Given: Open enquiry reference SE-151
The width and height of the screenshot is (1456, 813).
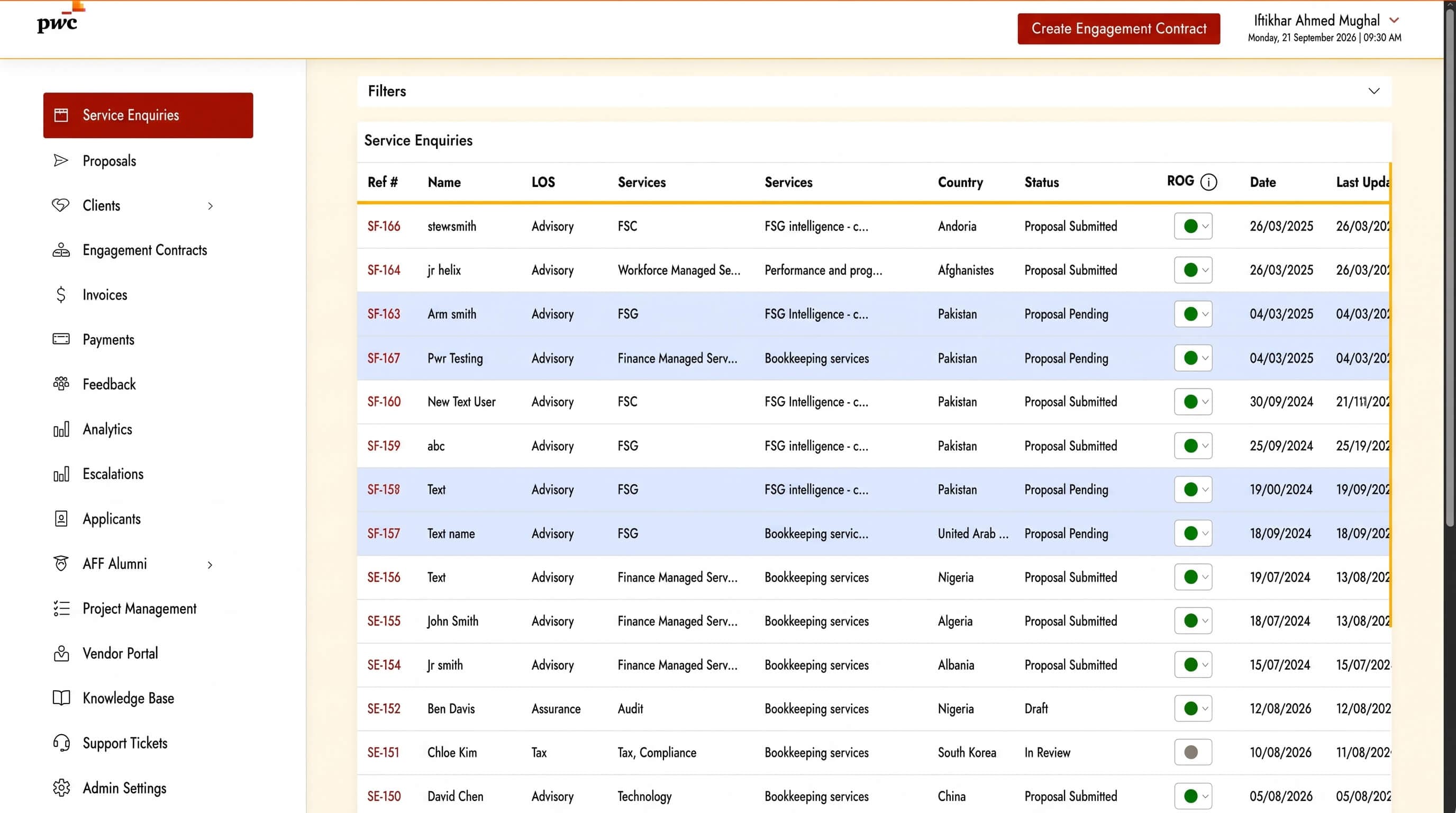Looking at the screenshot, I should [383, 753].
